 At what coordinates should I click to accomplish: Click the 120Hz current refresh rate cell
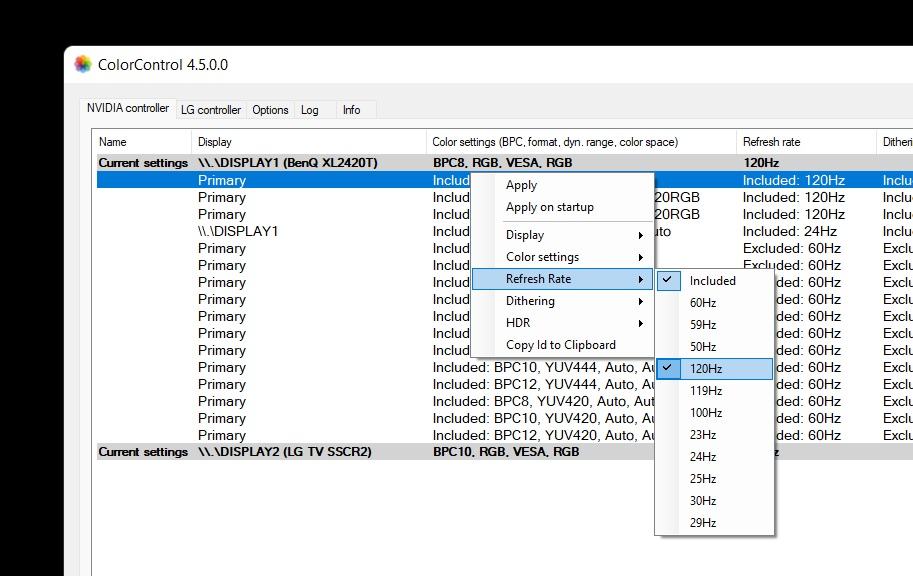(761, 163)
